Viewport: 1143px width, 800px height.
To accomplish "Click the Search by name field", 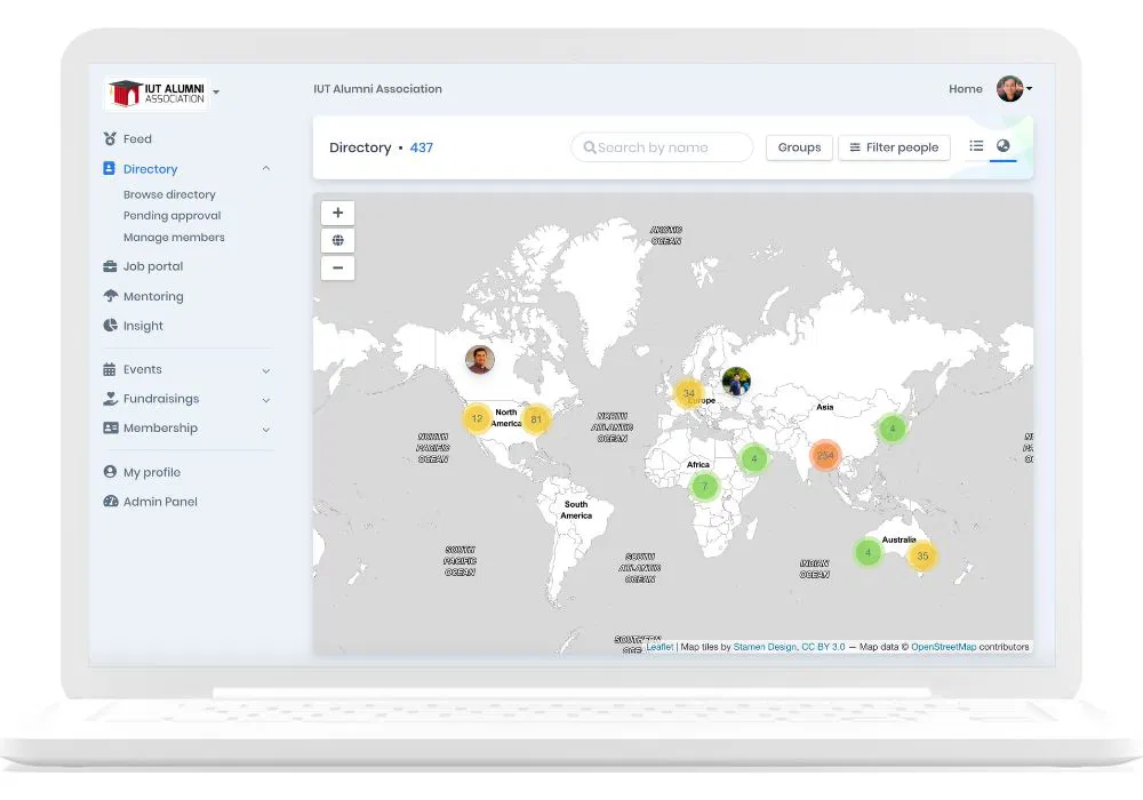I will coord(662,147).
